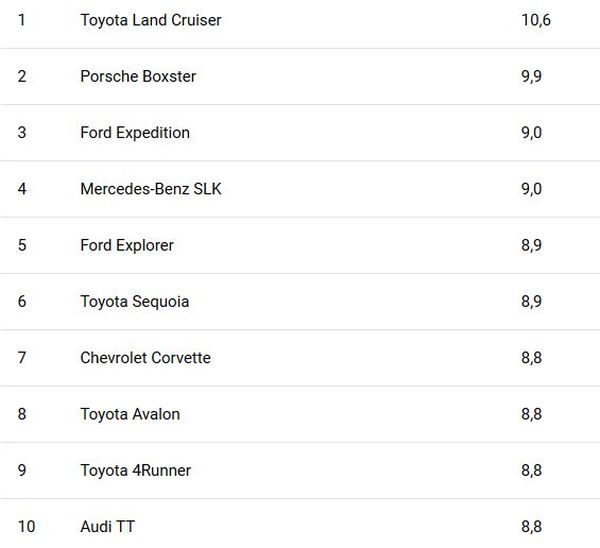Image resolution: width=600 pixels, height=548 pixels.
Task: Click the 8,9 value for Ford Explorer
Action: (x=532, y=245)
